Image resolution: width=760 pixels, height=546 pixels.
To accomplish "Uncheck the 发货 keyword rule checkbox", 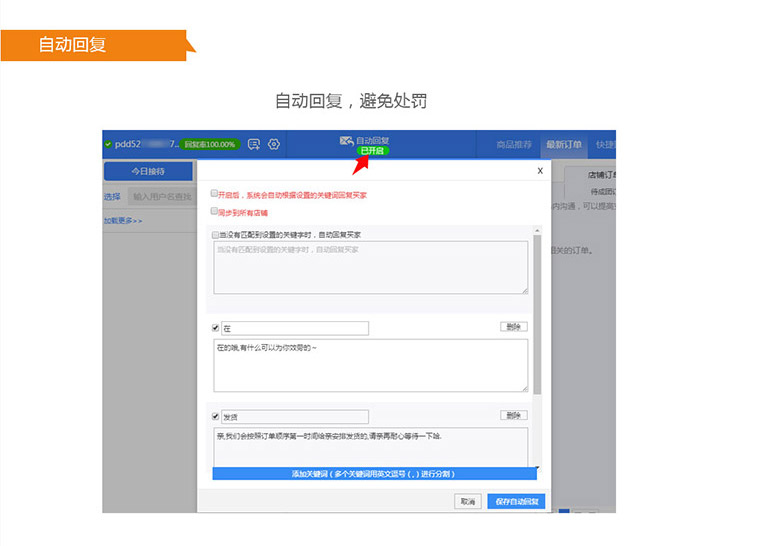I will (x=215, y=416).
